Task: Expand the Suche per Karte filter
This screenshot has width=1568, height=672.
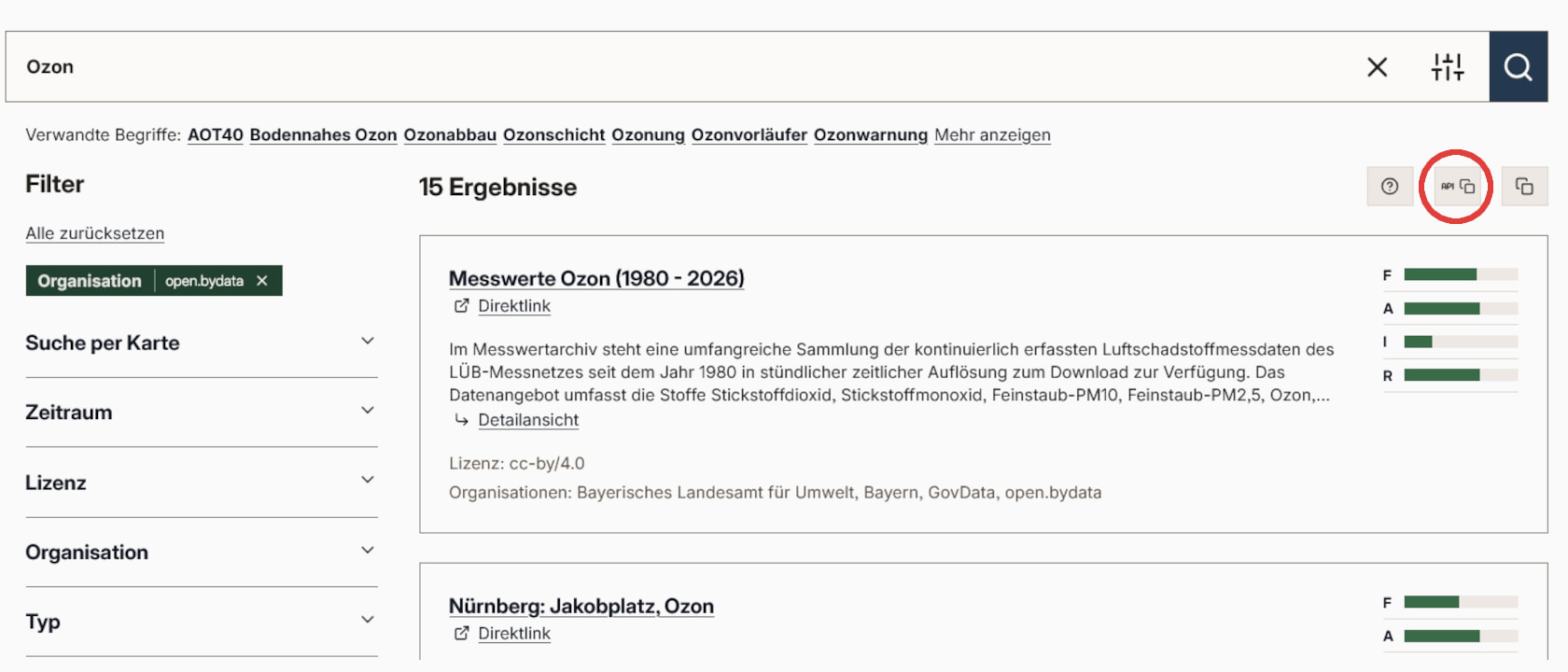Action: click(x=368, y=342)
